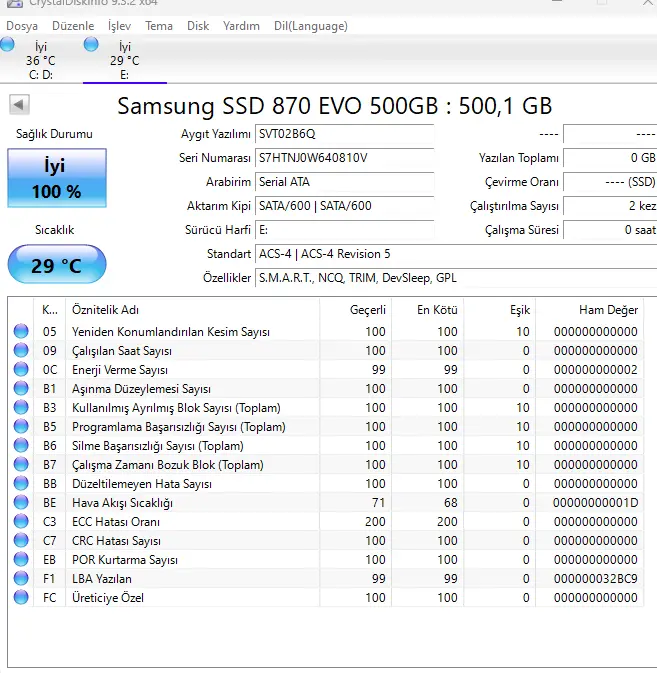Select row POR Kurtarma Sayısı
This screenshot has width=657, height=673.
click(325, 560)
